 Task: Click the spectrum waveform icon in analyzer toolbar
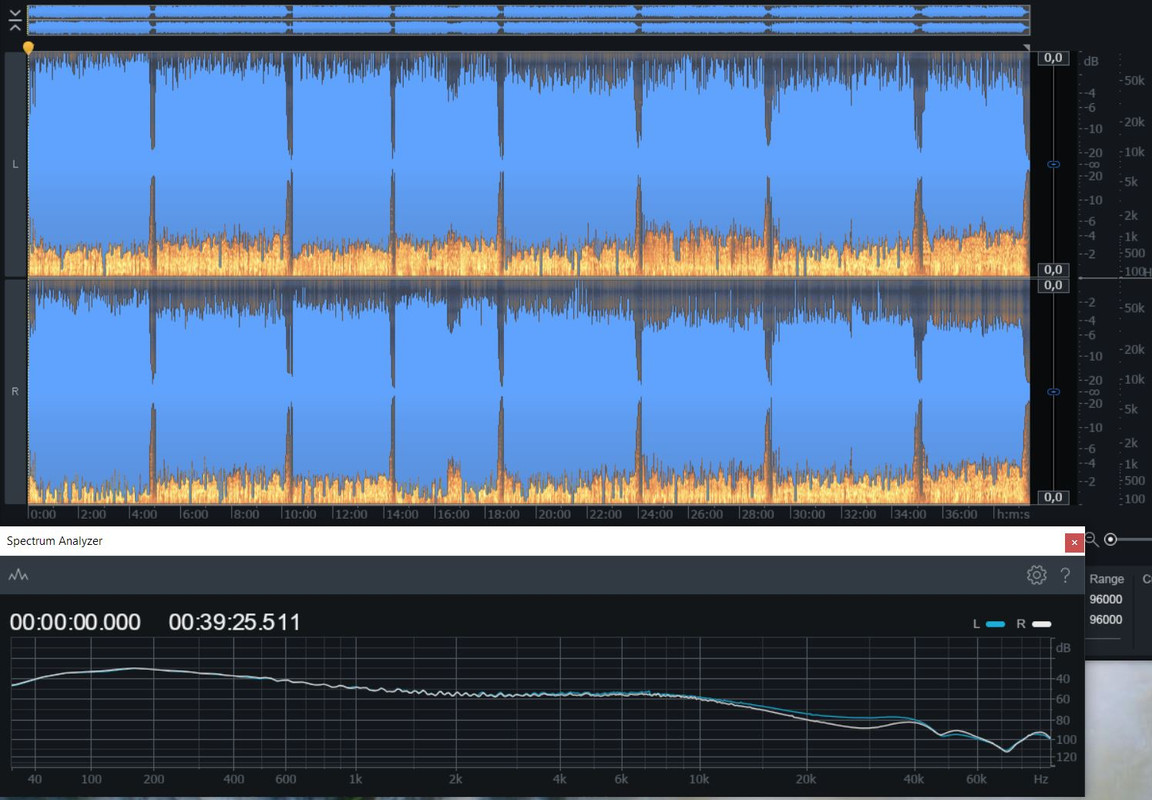[18, 575]
